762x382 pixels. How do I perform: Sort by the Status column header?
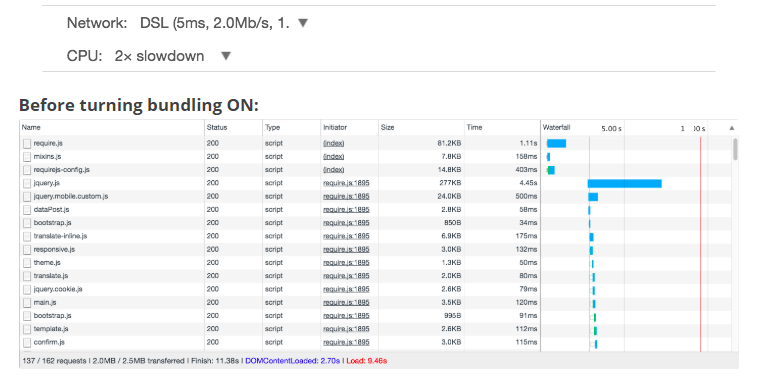tap(217, 127)
